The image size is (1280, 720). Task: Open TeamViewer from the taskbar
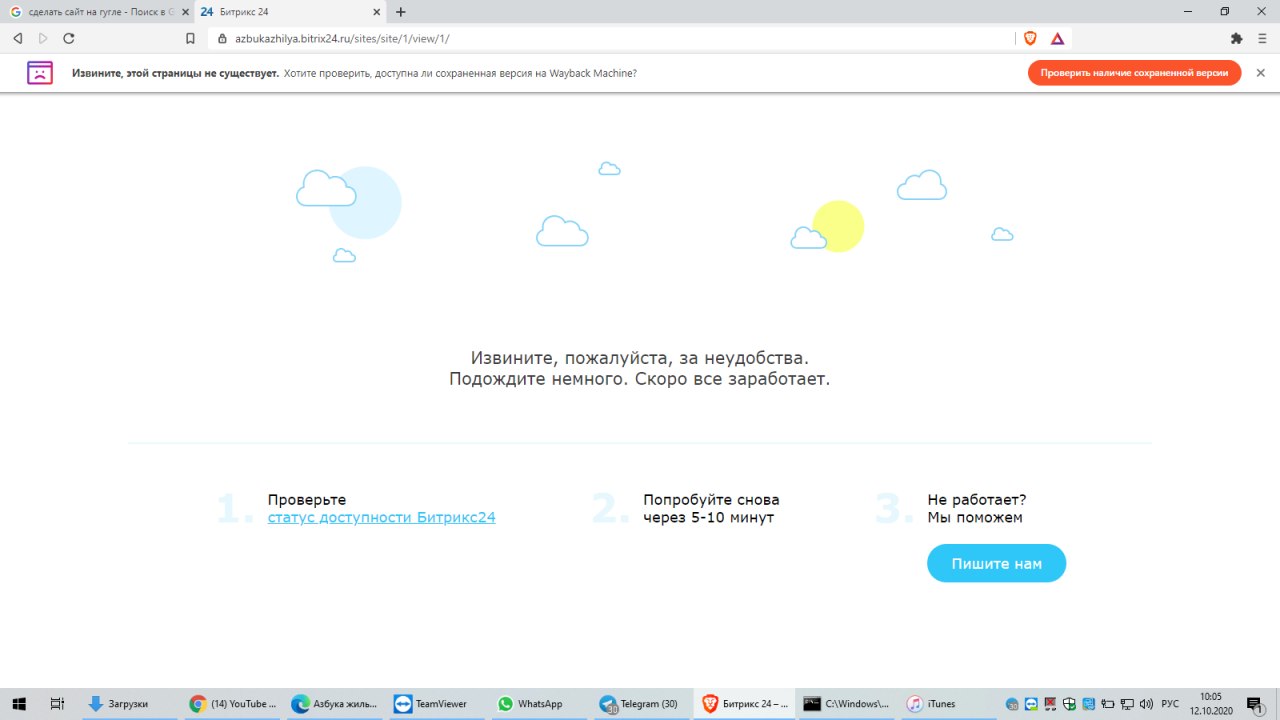click(x=437, y=704)
